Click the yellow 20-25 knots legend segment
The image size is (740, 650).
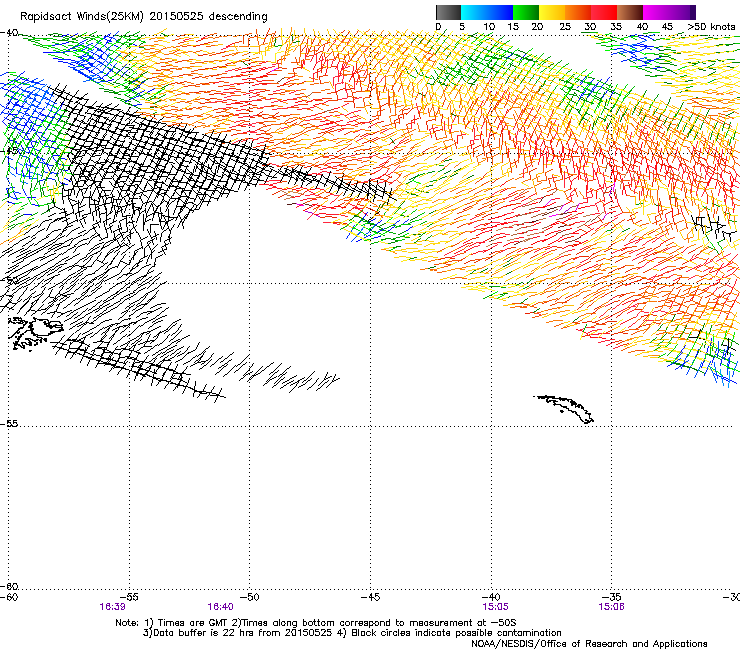(552, 12)
